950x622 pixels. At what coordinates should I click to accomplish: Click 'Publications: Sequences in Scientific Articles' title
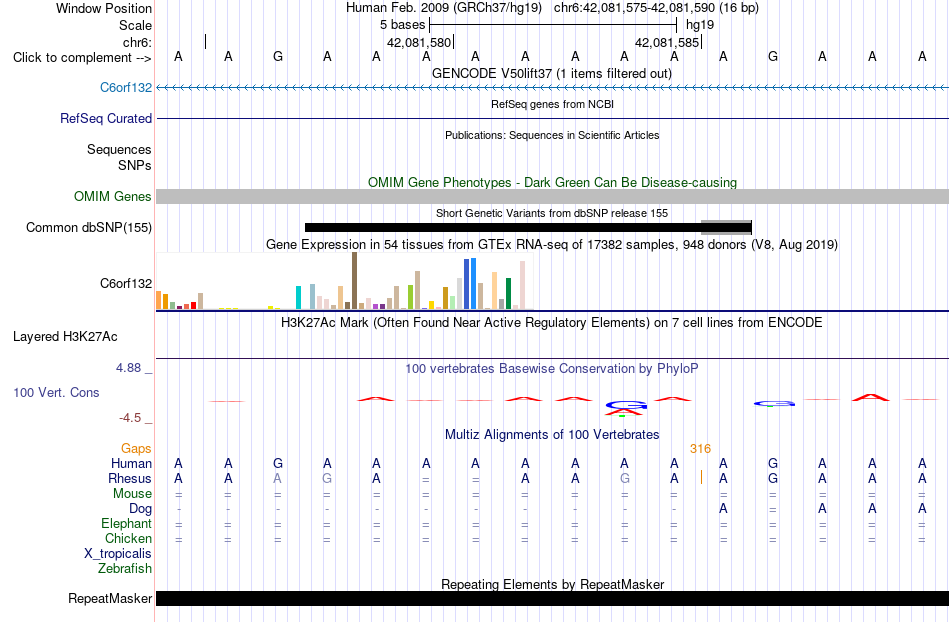(552, 135)
